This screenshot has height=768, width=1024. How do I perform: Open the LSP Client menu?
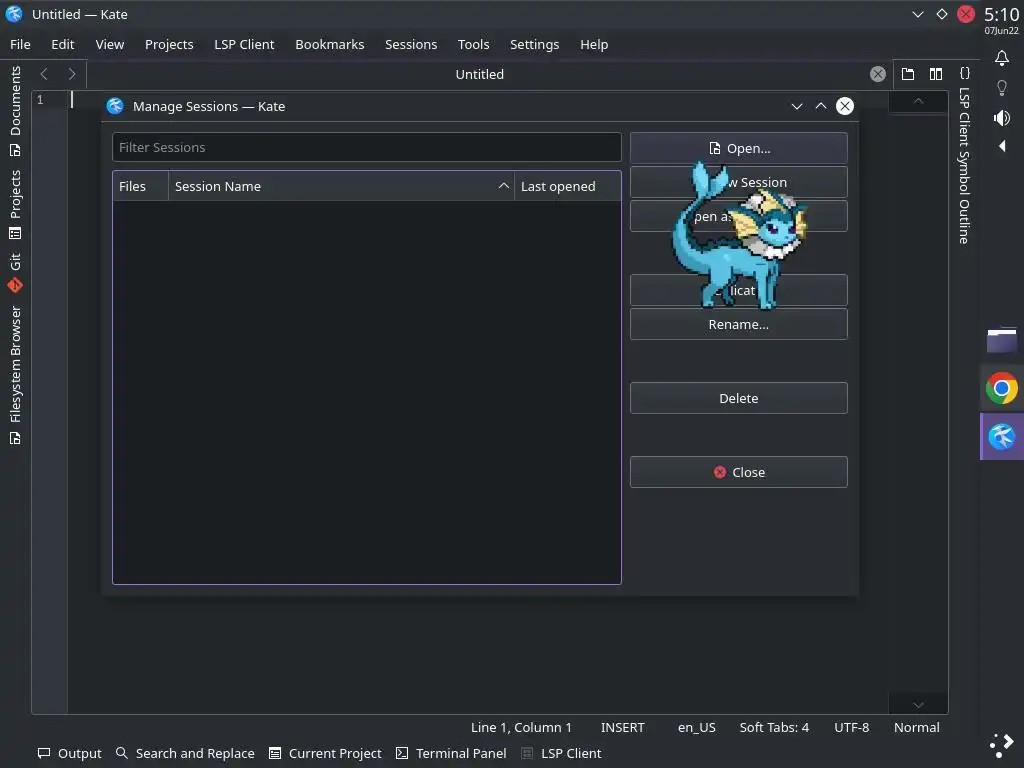tap(244, 44)
